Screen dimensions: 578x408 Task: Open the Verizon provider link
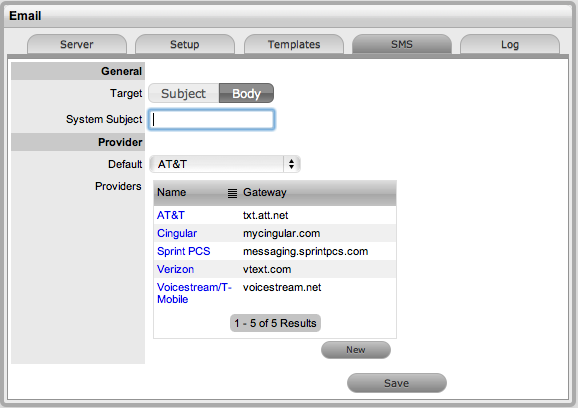pyautogui.click(x=175, y=269)
